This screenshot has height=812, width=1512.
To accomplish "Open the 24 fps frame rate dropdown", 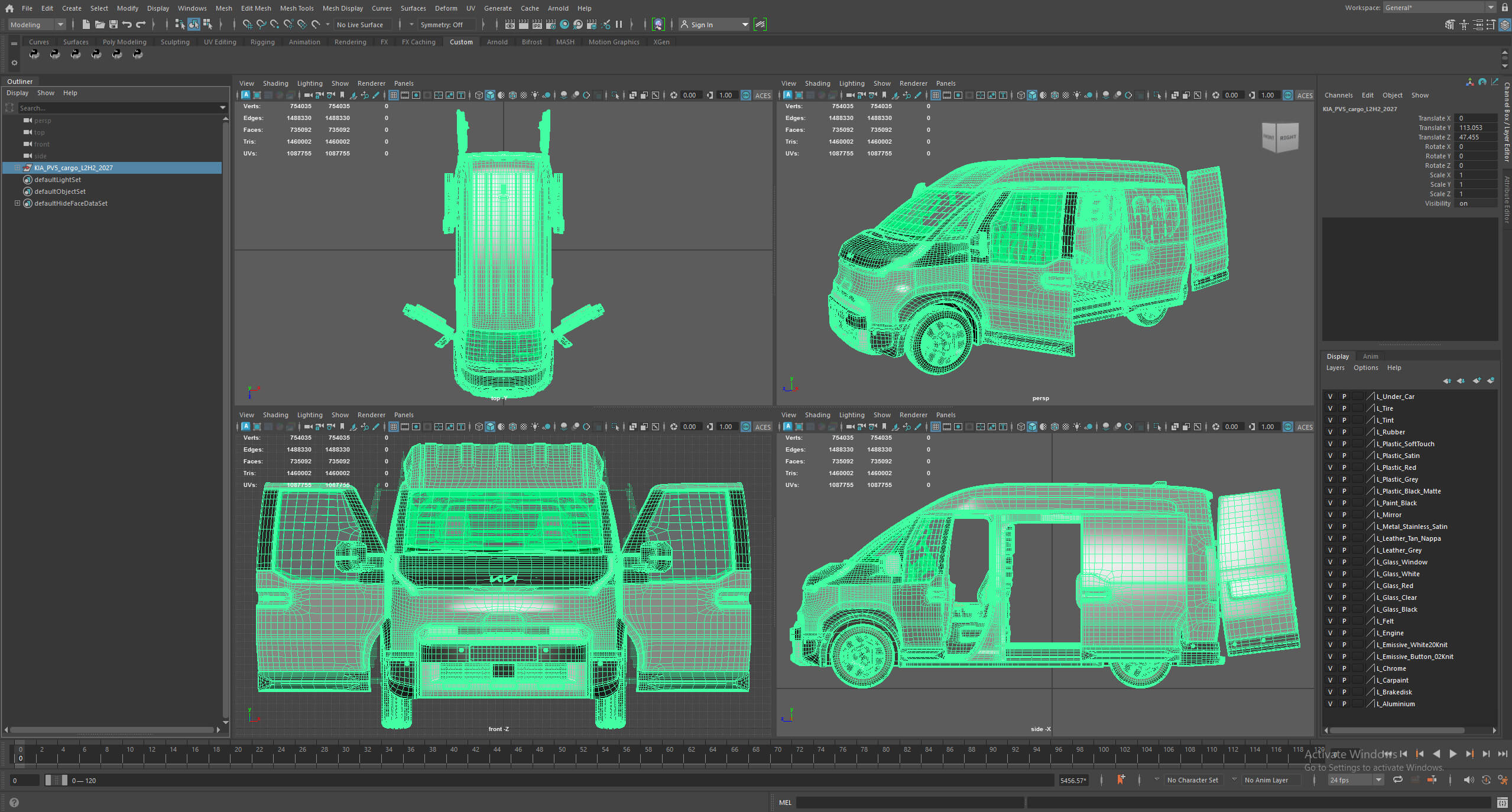I will point(1355,780).
